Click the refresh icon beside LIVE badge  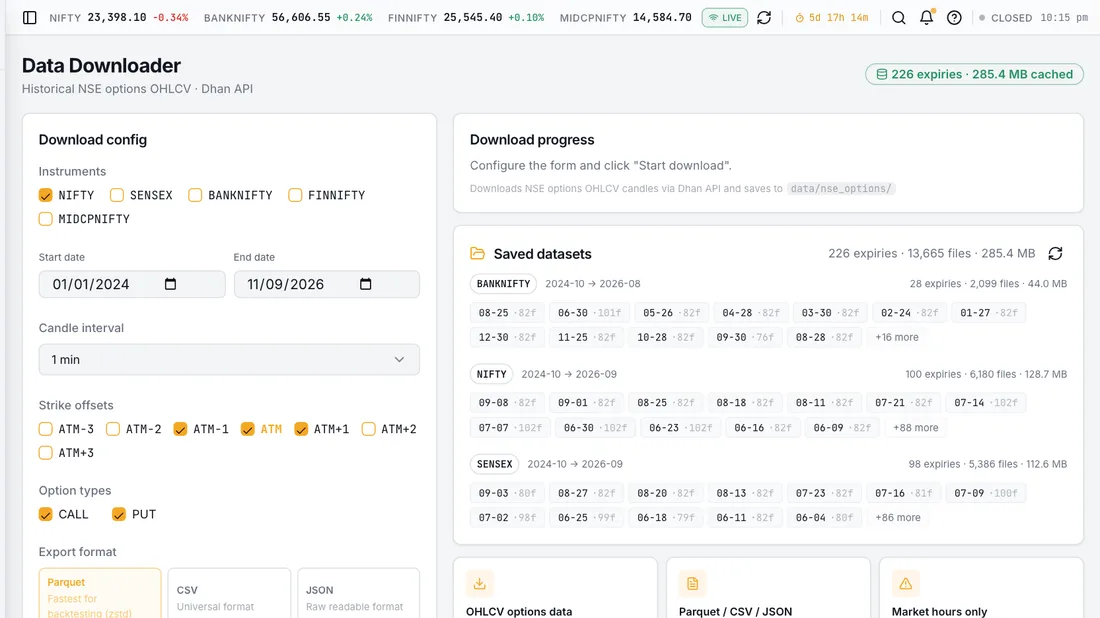pyautogui.click(x=764, y=18)
